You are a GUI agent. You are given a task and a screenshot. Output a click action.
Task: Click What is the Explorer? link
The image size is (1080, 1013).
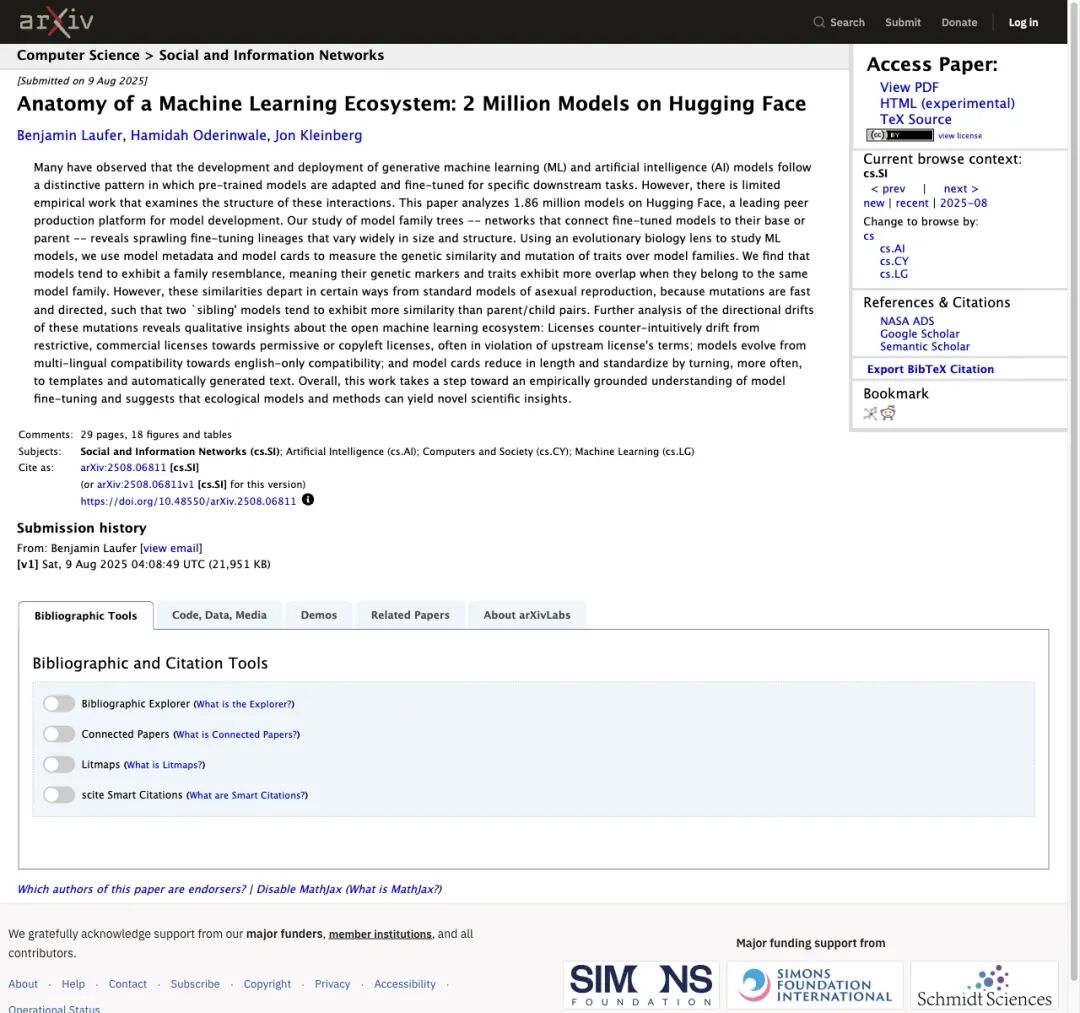244,704
